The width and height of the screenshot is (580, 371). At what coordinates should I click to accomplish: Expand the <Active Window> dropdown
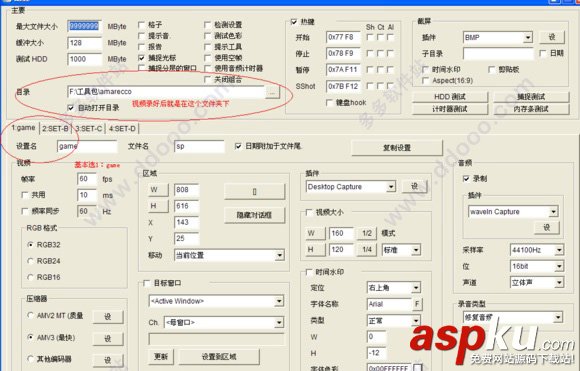click(x=279, y=301)
